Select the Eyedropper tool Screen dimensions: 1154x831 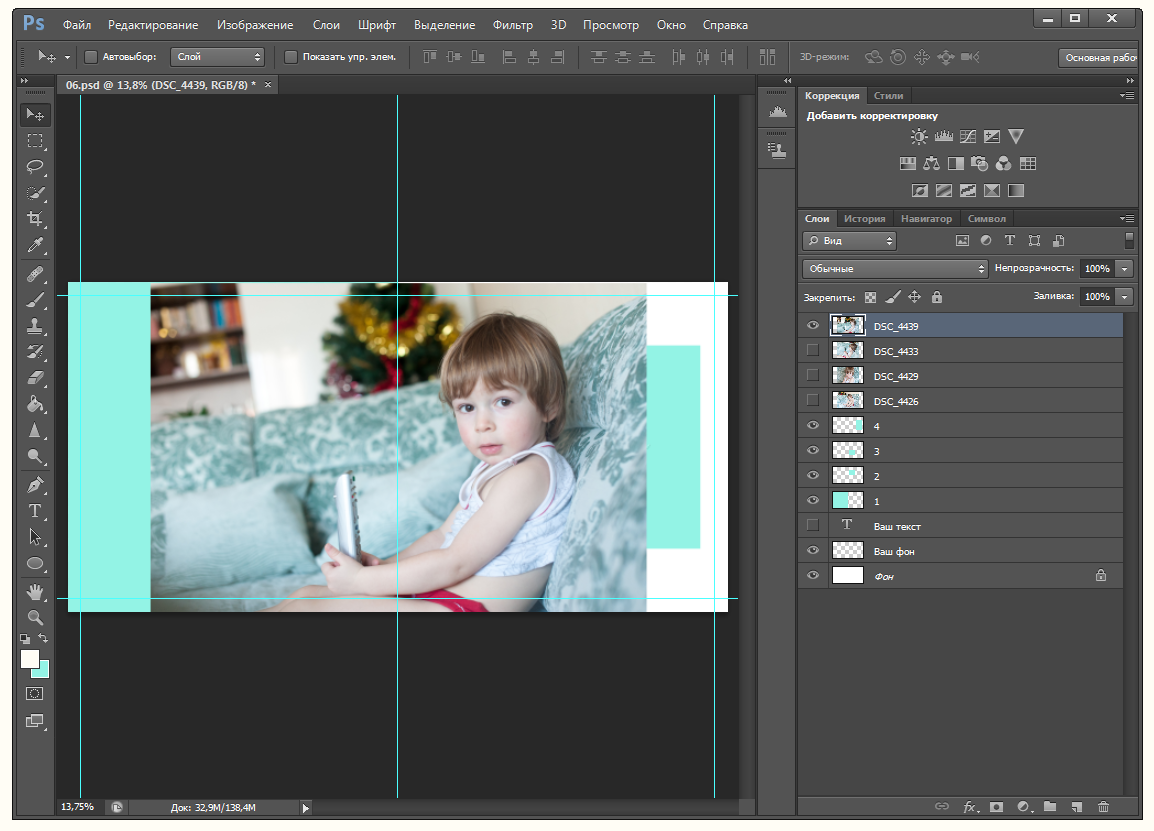tap(35, 246)
